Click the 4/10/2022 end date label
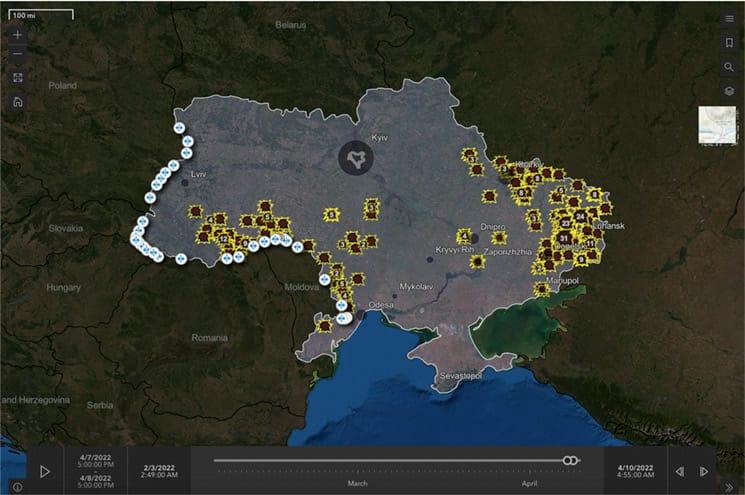This screenshot has width=745, height=495. pyautogui.click(x=634, y=471)
